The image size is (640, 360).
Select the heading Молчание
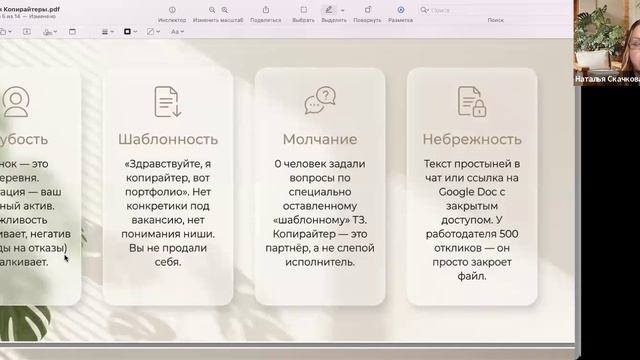click(x=320, y=139)
